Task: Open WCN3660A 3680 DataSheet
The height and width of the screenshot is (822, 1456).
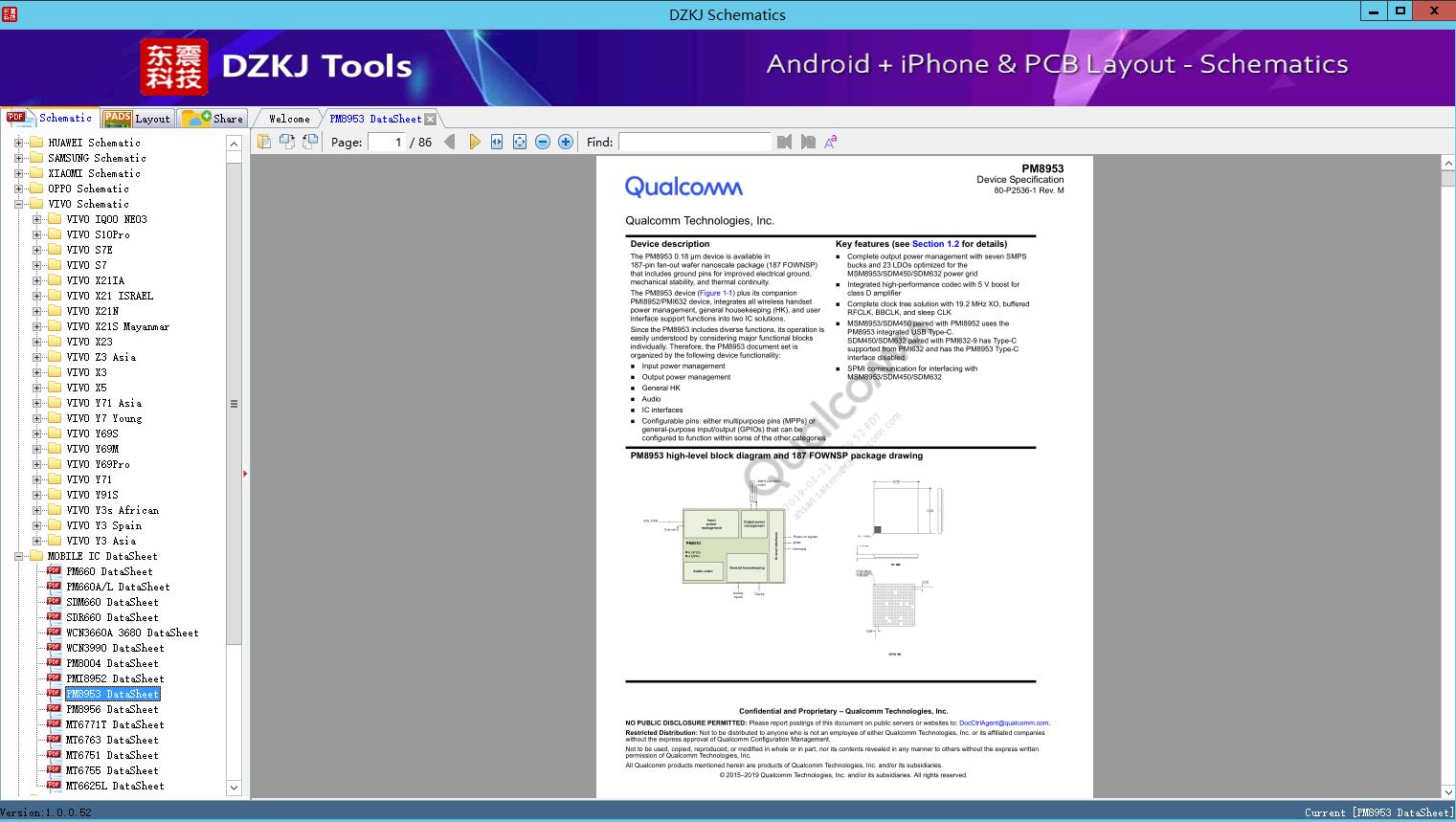Action: (132, 633)
